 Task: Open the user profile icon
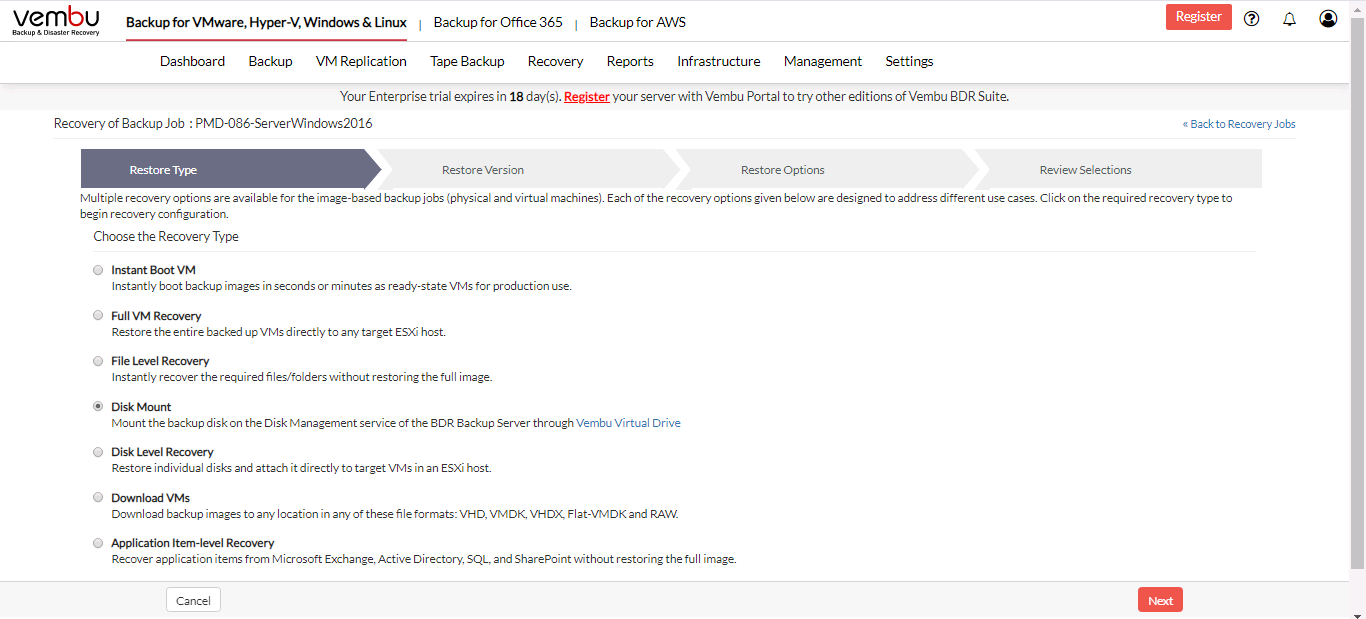[x=1328, y=18]
